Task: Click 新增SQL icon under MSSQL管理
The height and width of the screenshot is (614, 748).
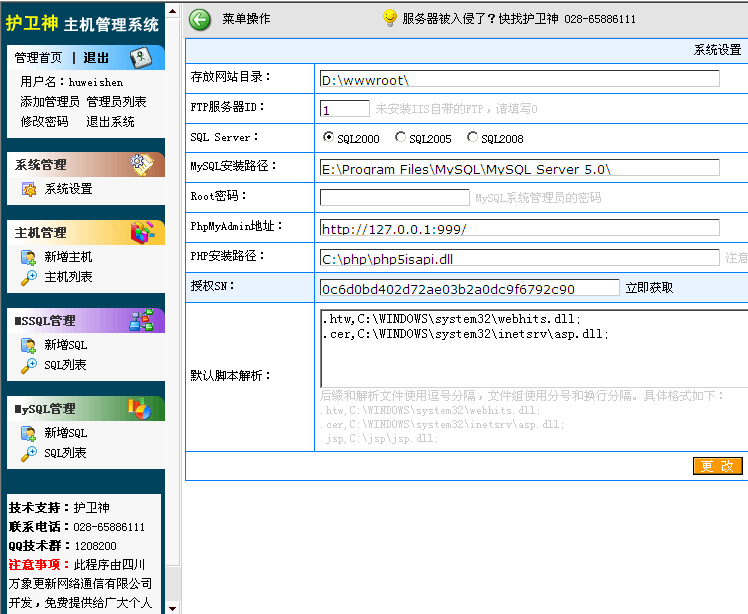Action: (29, 345)
